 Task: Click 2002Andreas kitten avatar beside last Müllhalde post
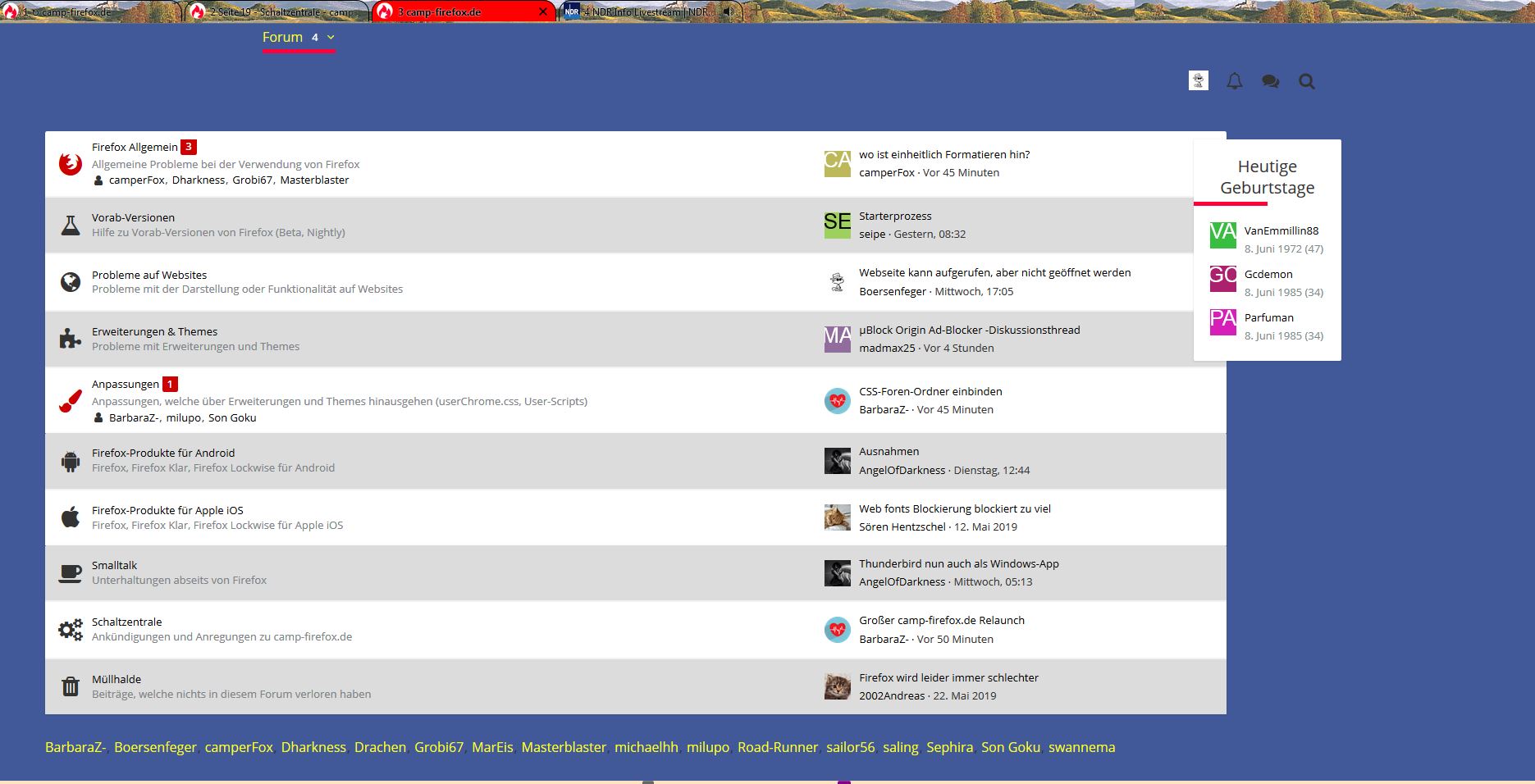(x=838, y=686)
